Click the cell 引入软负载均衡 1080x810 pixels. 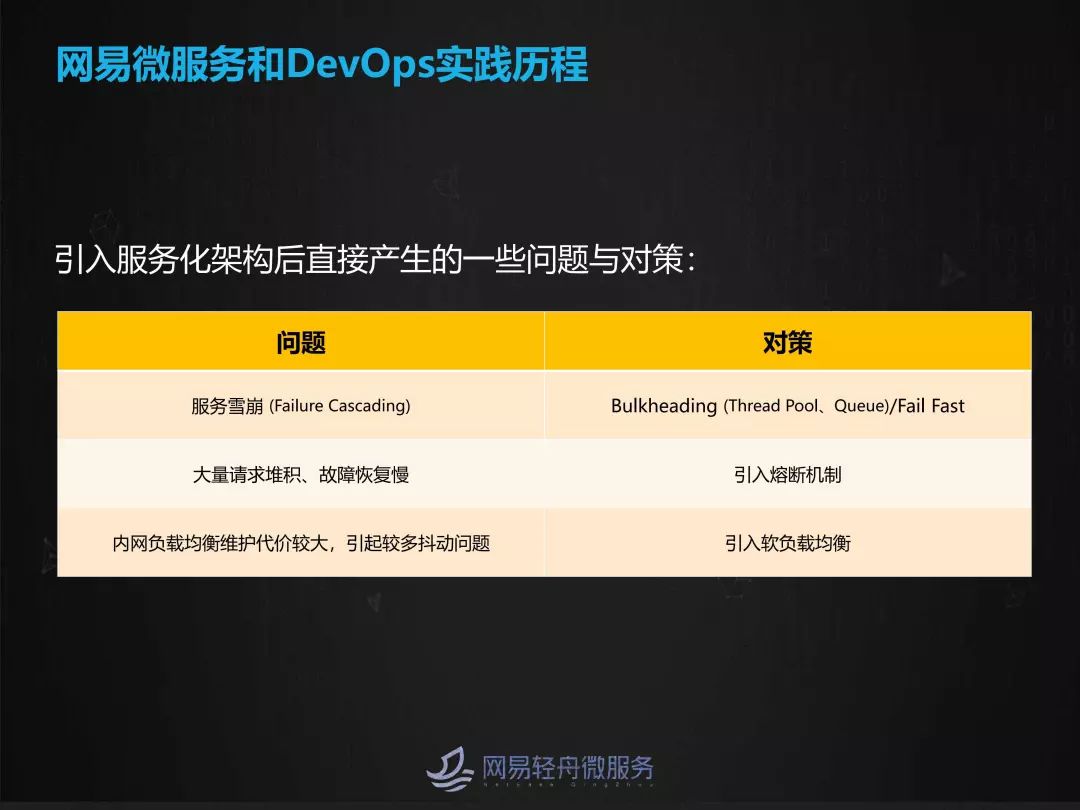[788, 543]
